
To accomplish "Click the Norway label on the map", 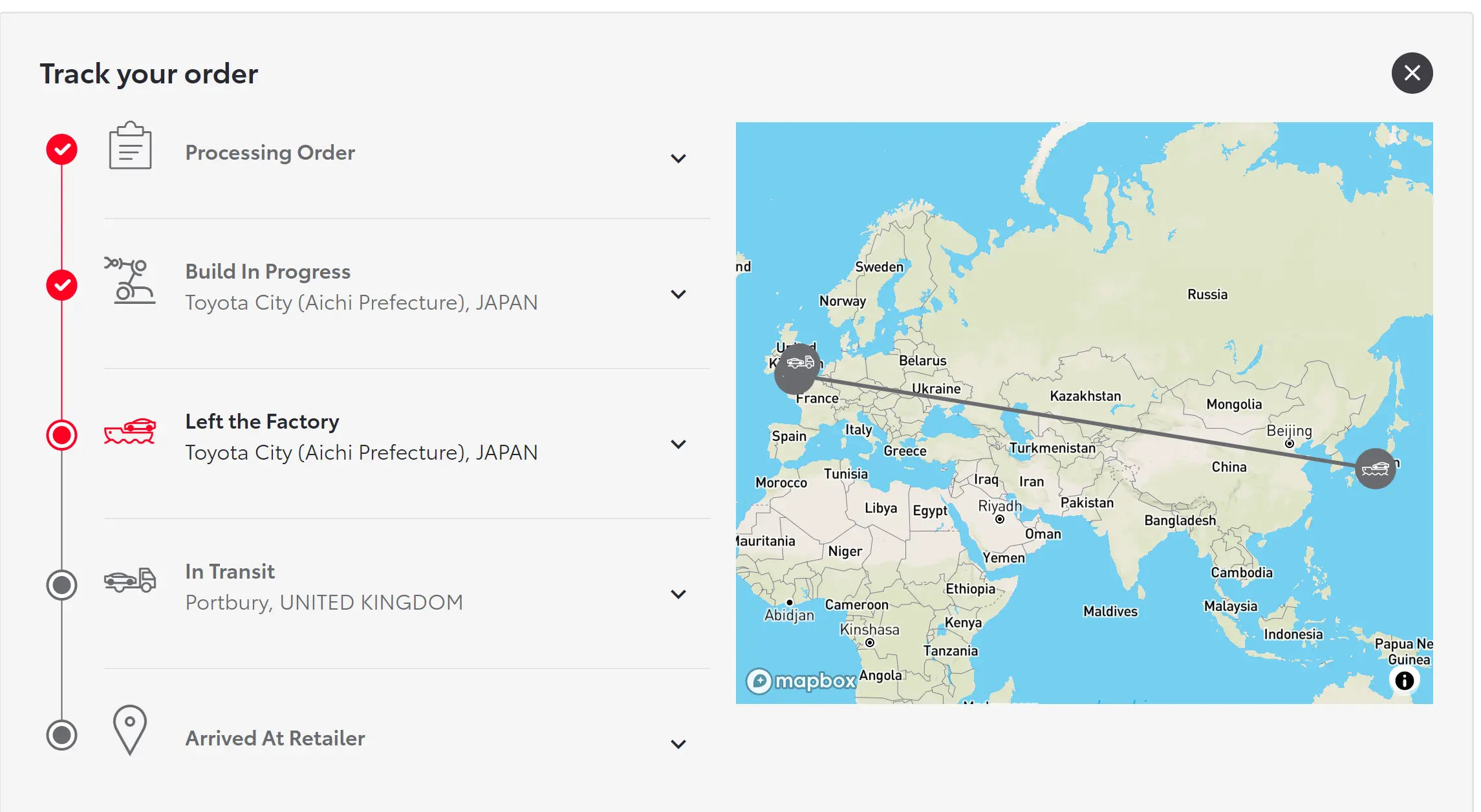I will point(842,301).
